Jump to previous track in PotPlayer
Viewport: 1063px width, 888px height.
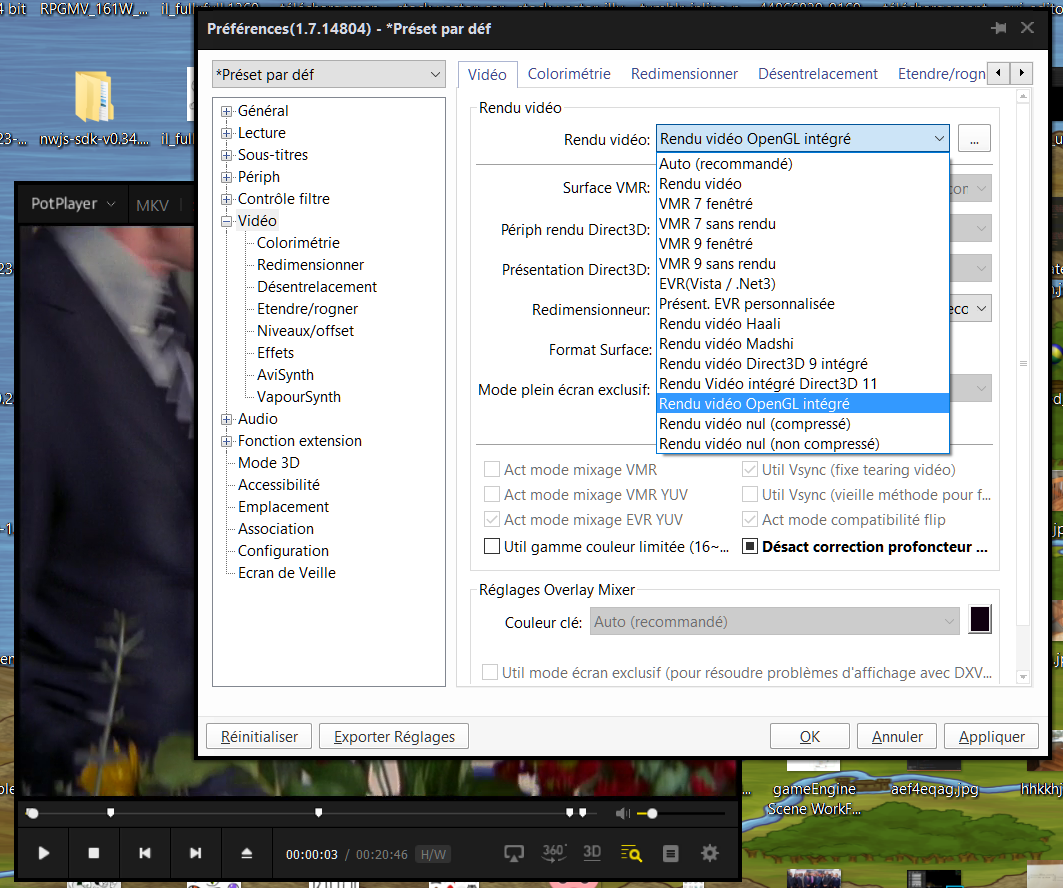point(144,853)
